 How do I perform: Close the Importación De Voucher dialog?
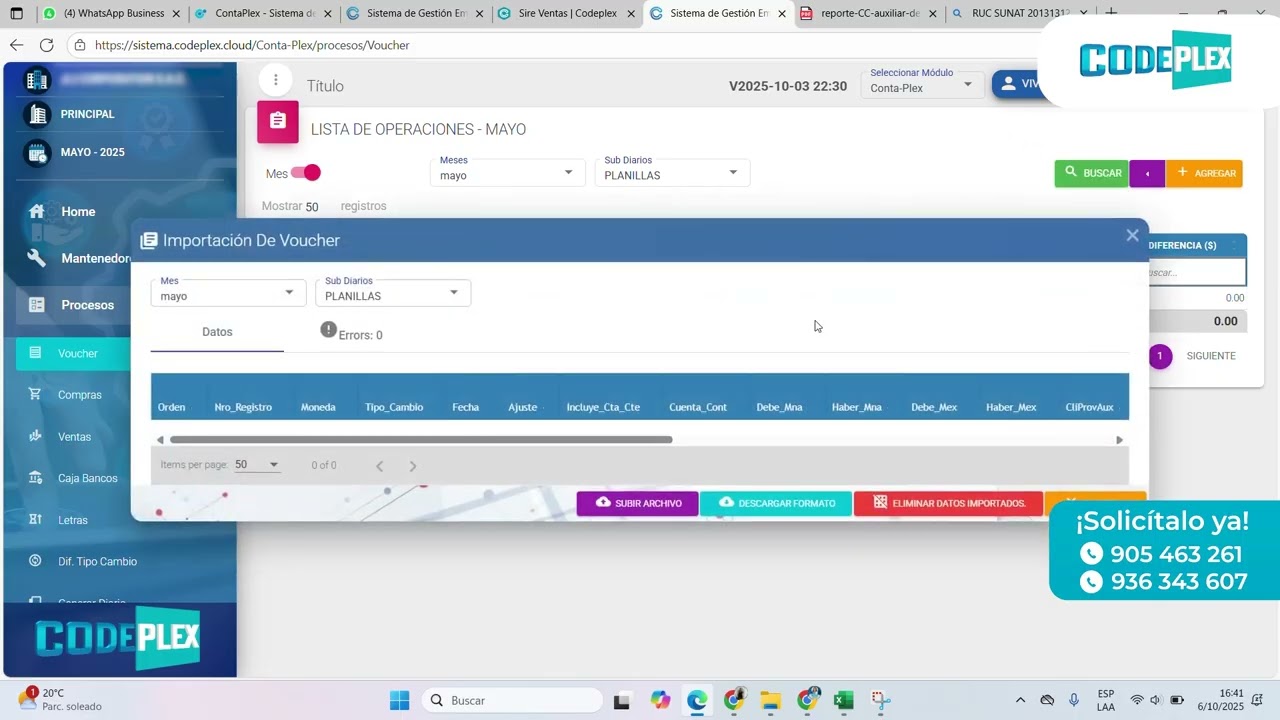[x=1132, y=236]
